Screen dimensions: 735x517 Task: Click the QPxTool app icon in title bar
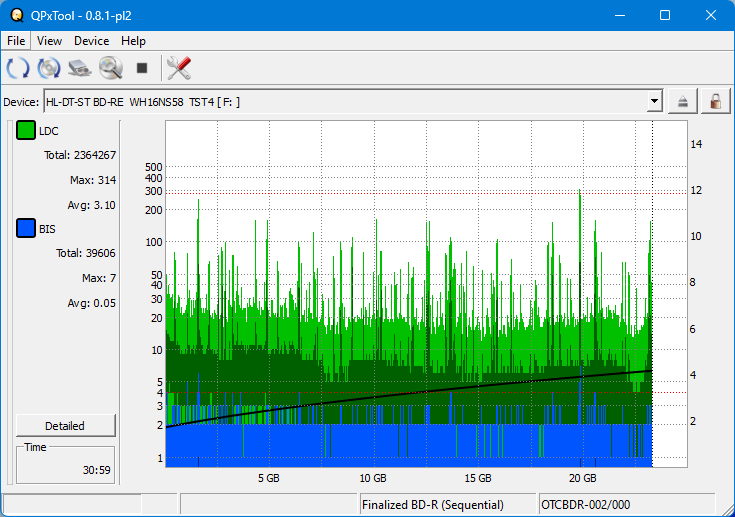pos(17,15)
